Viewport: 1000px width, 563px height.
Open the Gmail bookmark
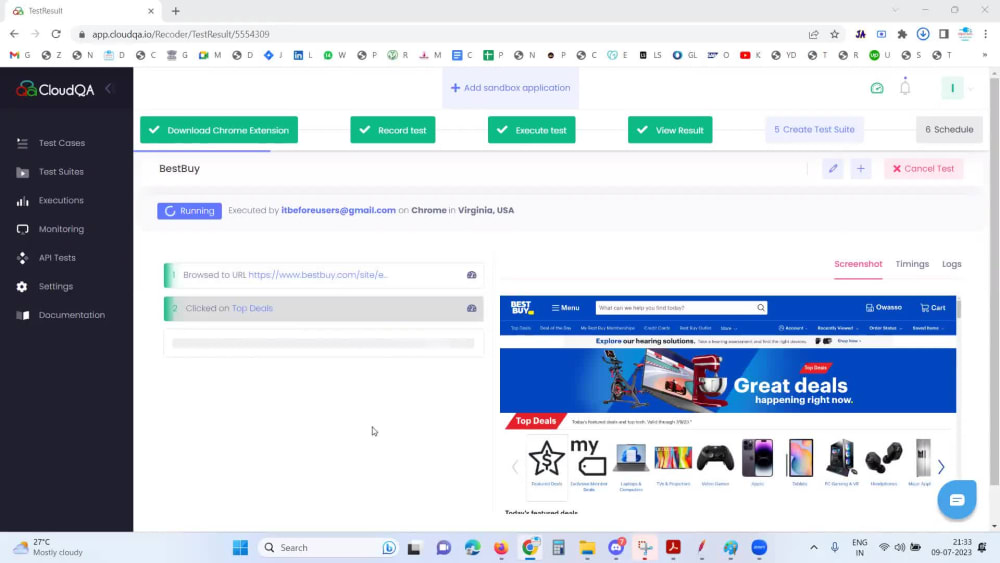(x=20, y=55)
